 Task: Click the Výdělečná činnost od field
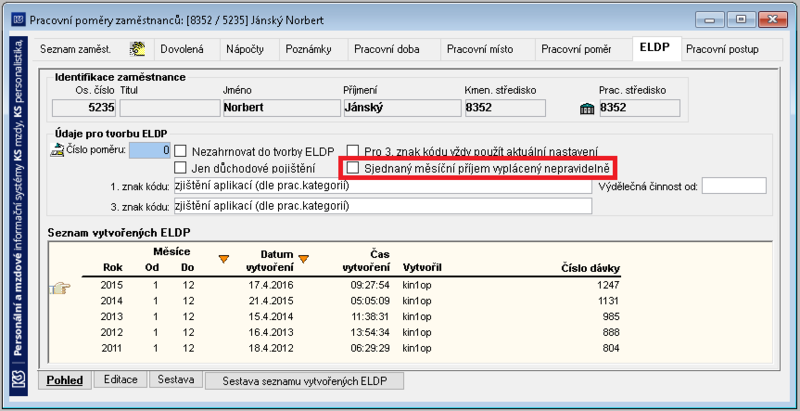point(734,186)
